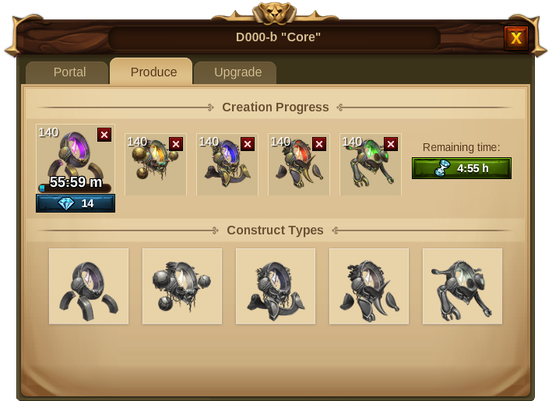Click the queued green walker construct
The image size is (552, 401).
click(370, 164)
